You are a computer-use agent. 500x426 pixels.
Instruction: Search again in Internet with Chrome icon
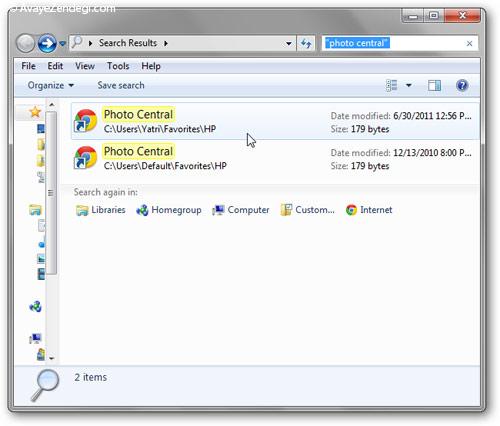pos(369,210)
